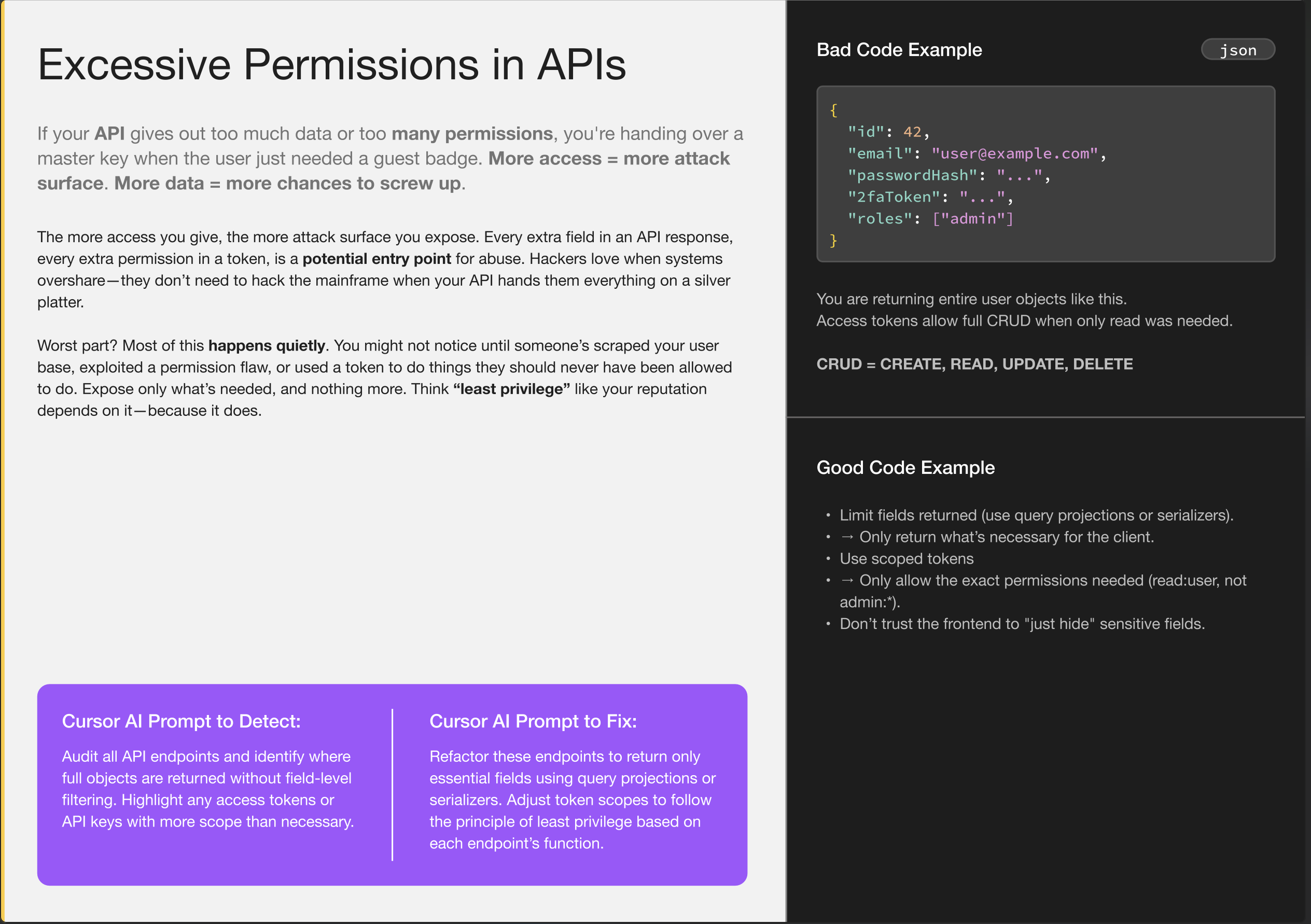Image resolution: width=1311 pixels, height=924 pixels.
Task: Click the "potential entry point" bold phrase
Action: (x=376, y=259)
